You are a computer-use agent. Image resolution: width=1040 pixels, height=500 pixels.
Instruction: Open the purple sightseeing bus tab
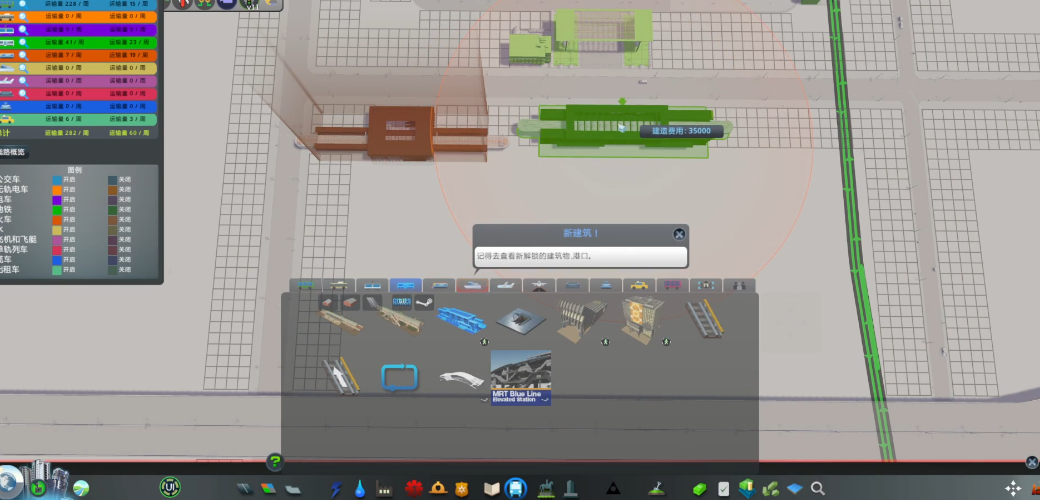click(673, 285)
